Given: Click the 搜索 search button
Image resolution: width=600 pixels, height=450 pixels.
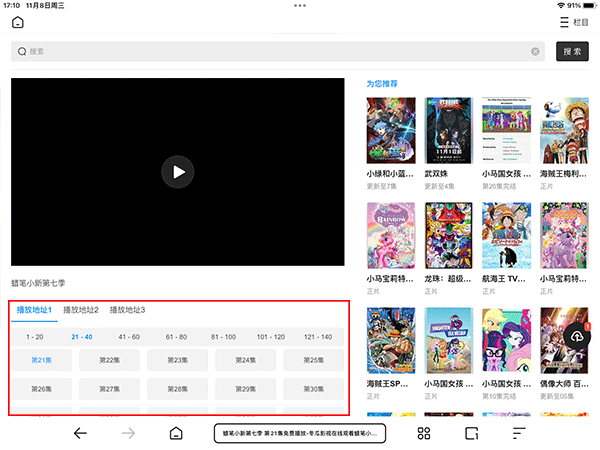Looking at the screenshot, I should pos(572,51).
